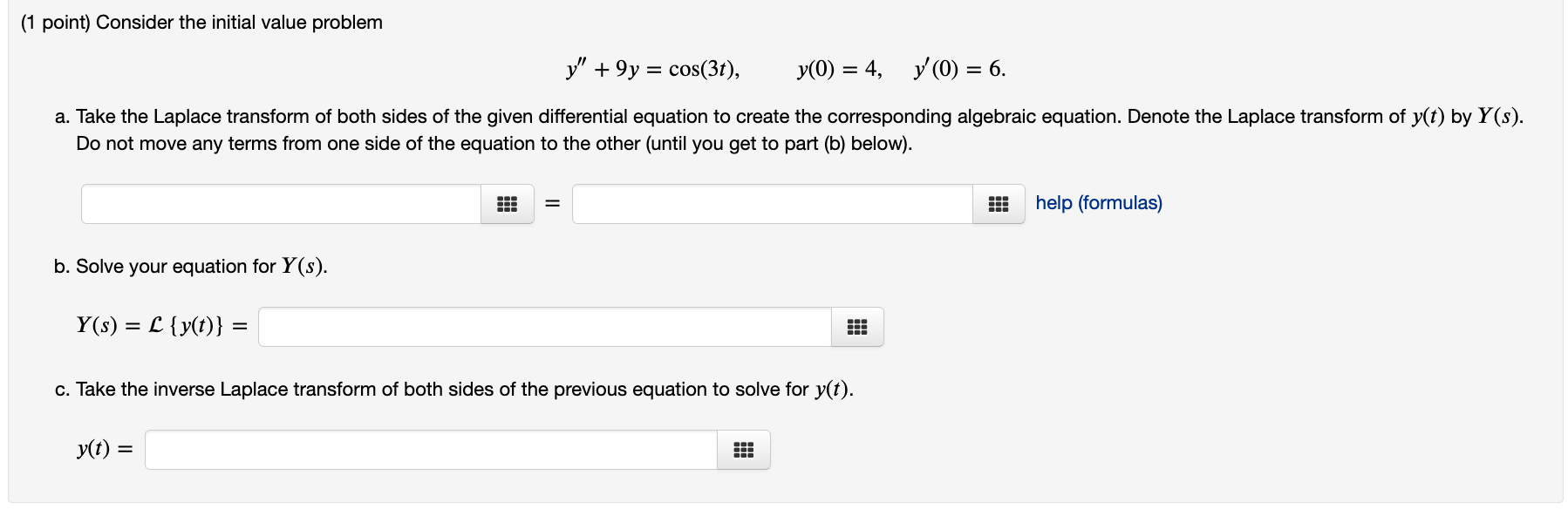Open the equation editor for the y(t) answer
This screenshot has width=1568, height=509.
point(743,450)
